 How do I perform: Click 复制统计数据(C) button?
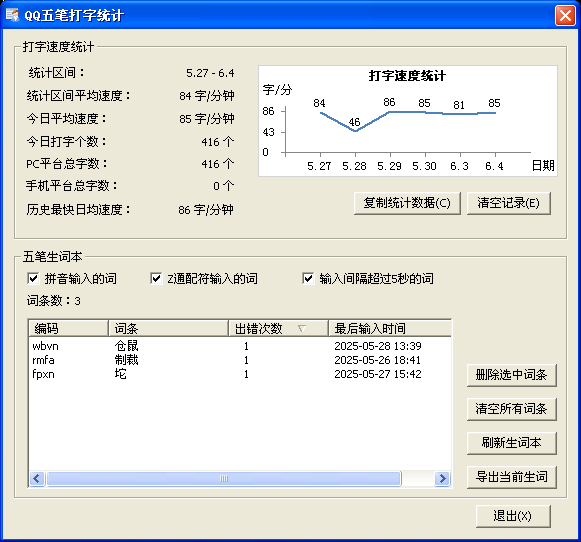[407, 203]
